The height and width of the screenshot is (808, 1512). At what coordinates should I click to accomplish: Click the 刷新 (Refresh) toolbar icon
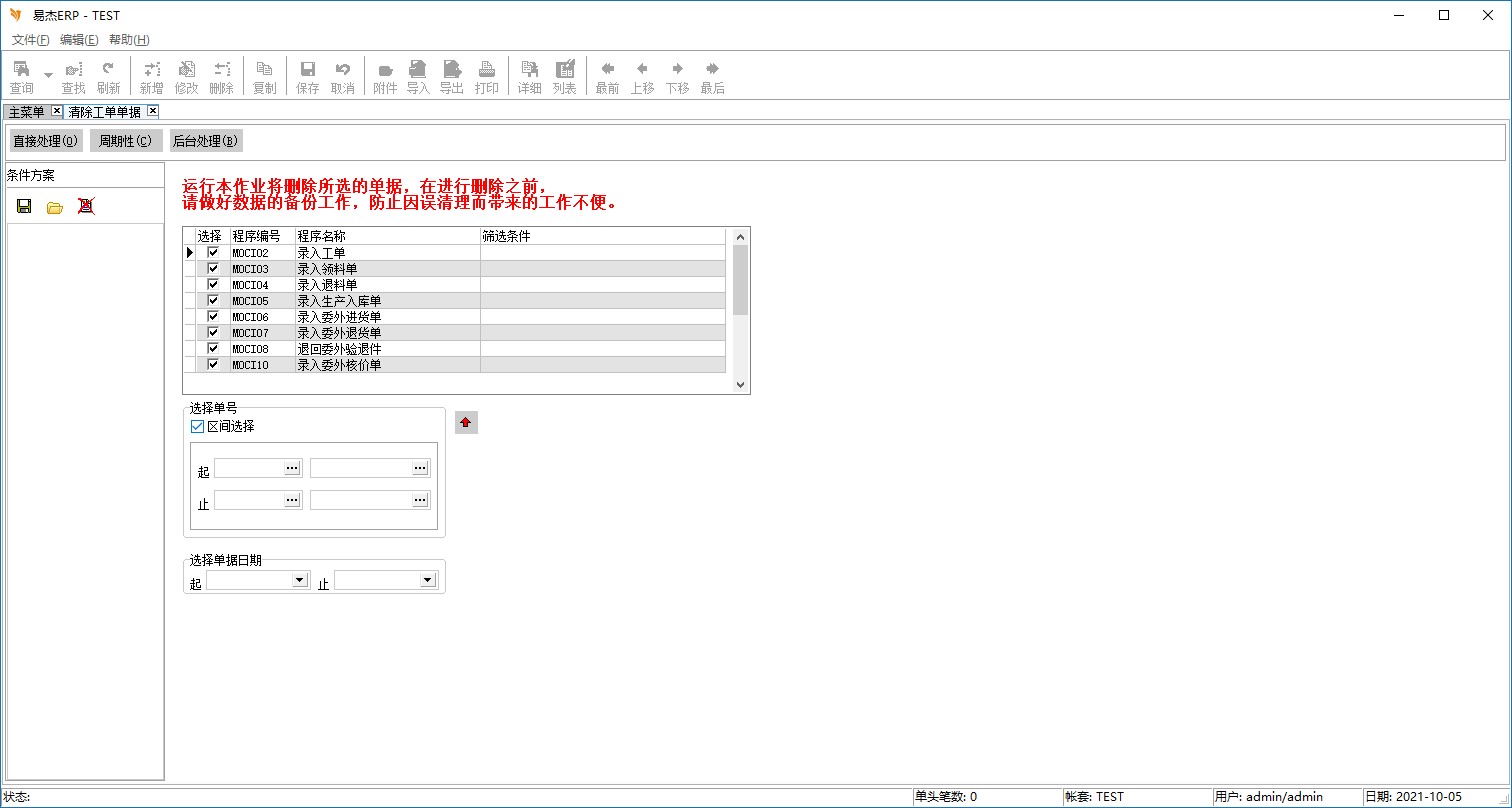[x=108, y=76]
